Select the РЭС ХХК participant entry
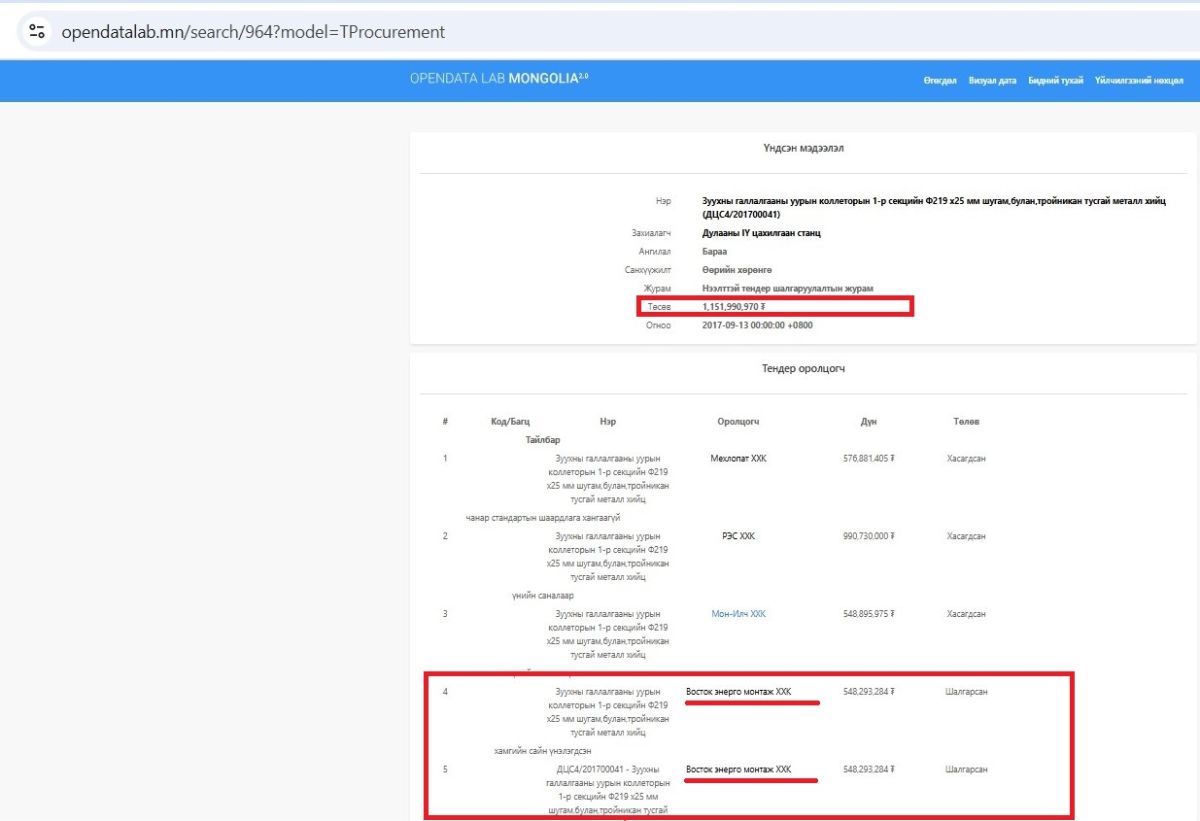The height and width of the screenshot is (821, 1200). 738,537
